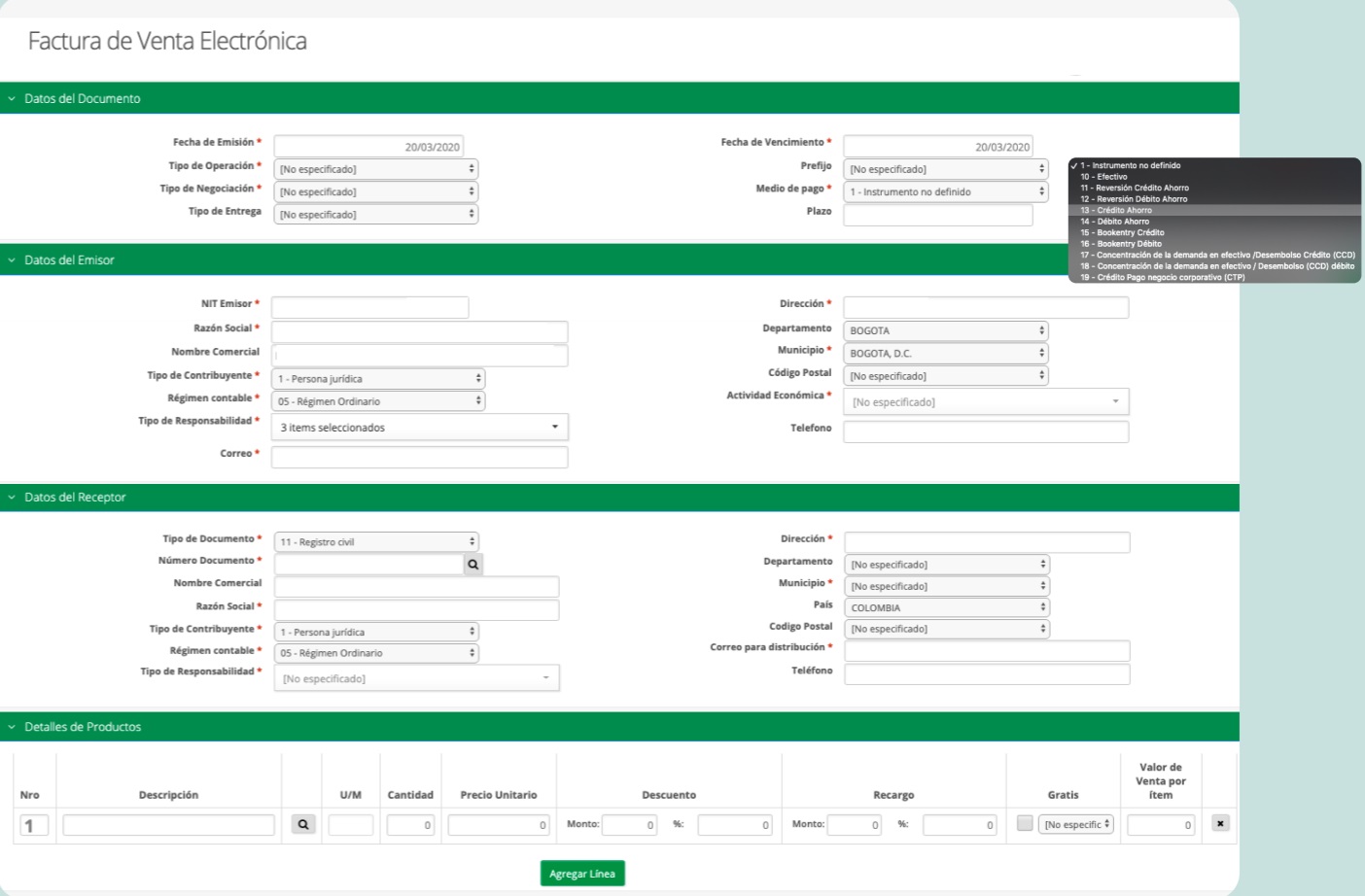Open the '3 items seleccionados' multiselect
Screen dimensions: 1365x896
point(420,427)
